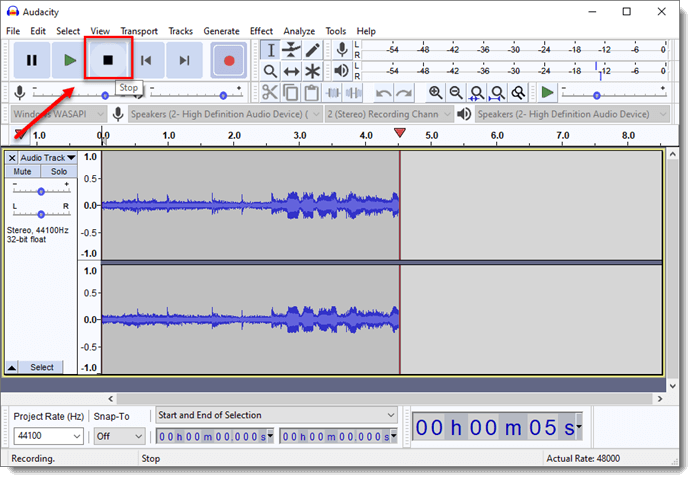Open audio position time format dropdown

pos(579,427)
